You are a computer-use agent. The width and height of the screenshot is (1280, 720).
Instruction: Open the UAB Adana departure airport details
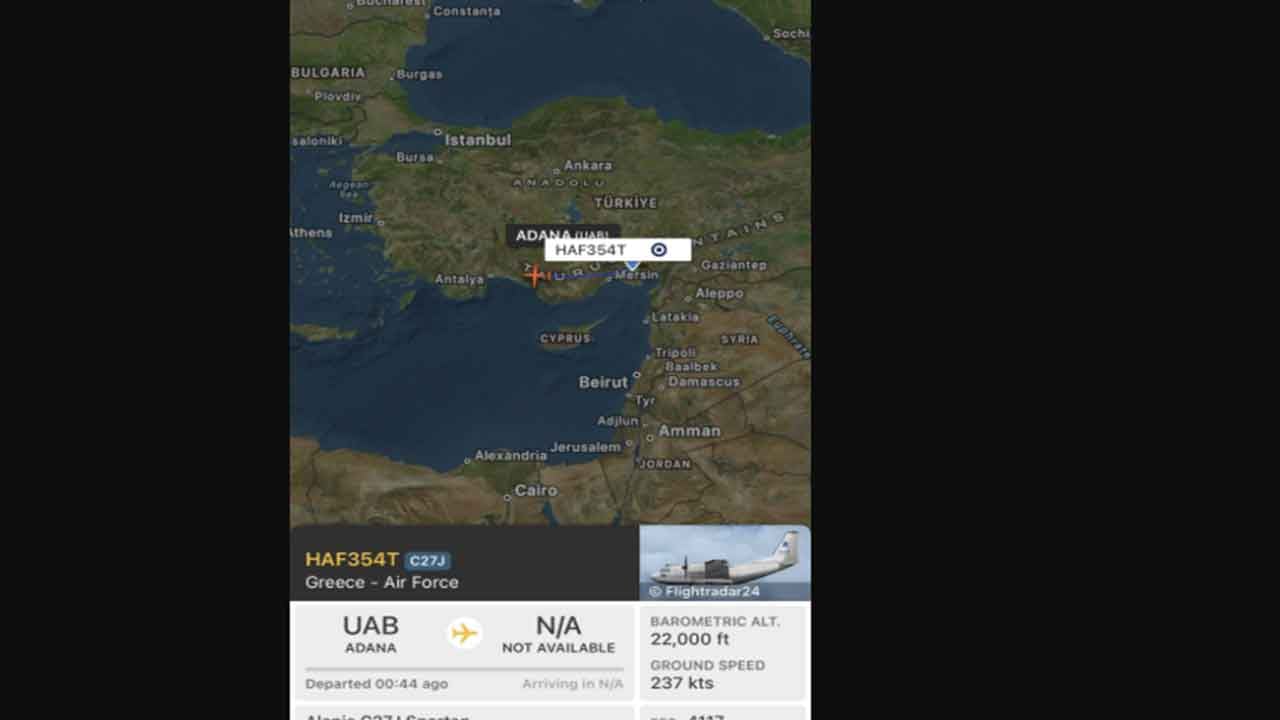coord(371,634)
